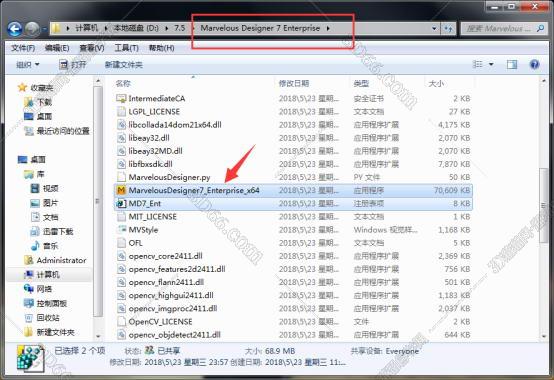The height and width of the screenshot is (380, 554).
Task: Toggle the preview pane icon
Action: tap(512, 64)
